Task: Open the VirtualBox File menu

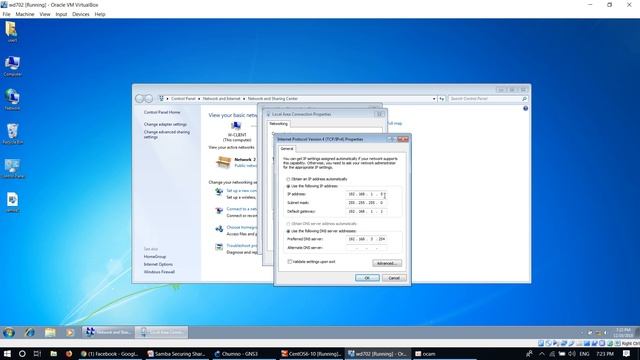Action: tap(7, 14)
